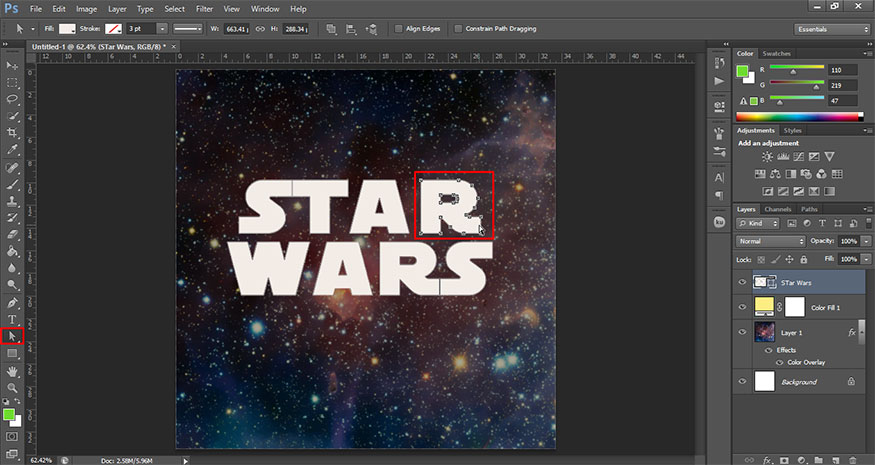Open the Actions panel play icon
This screenshot has width=875, height=465.
pos(719,81)
